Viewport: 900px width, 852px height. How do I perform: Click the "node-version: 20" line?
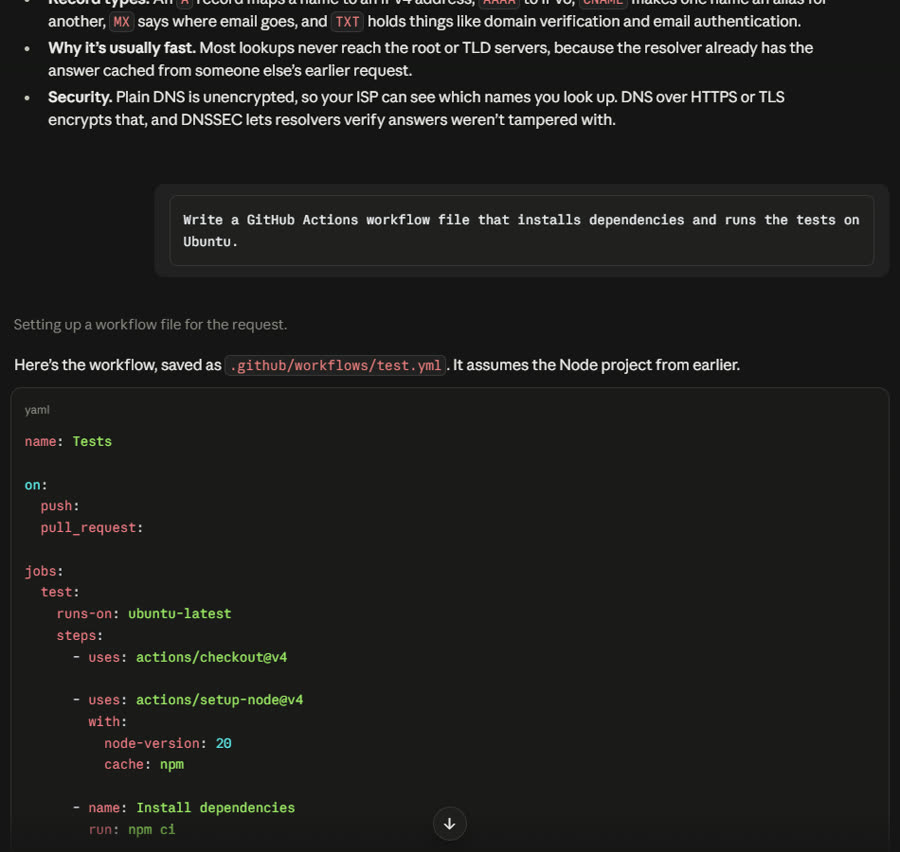coord(168,743)
